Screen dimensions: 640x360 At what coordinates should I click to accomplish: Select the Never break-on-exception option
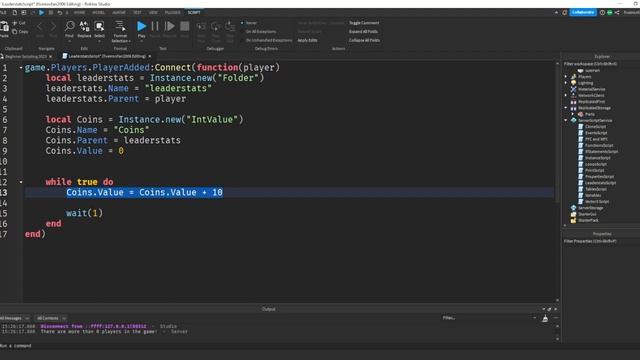[x=249, y=23]
